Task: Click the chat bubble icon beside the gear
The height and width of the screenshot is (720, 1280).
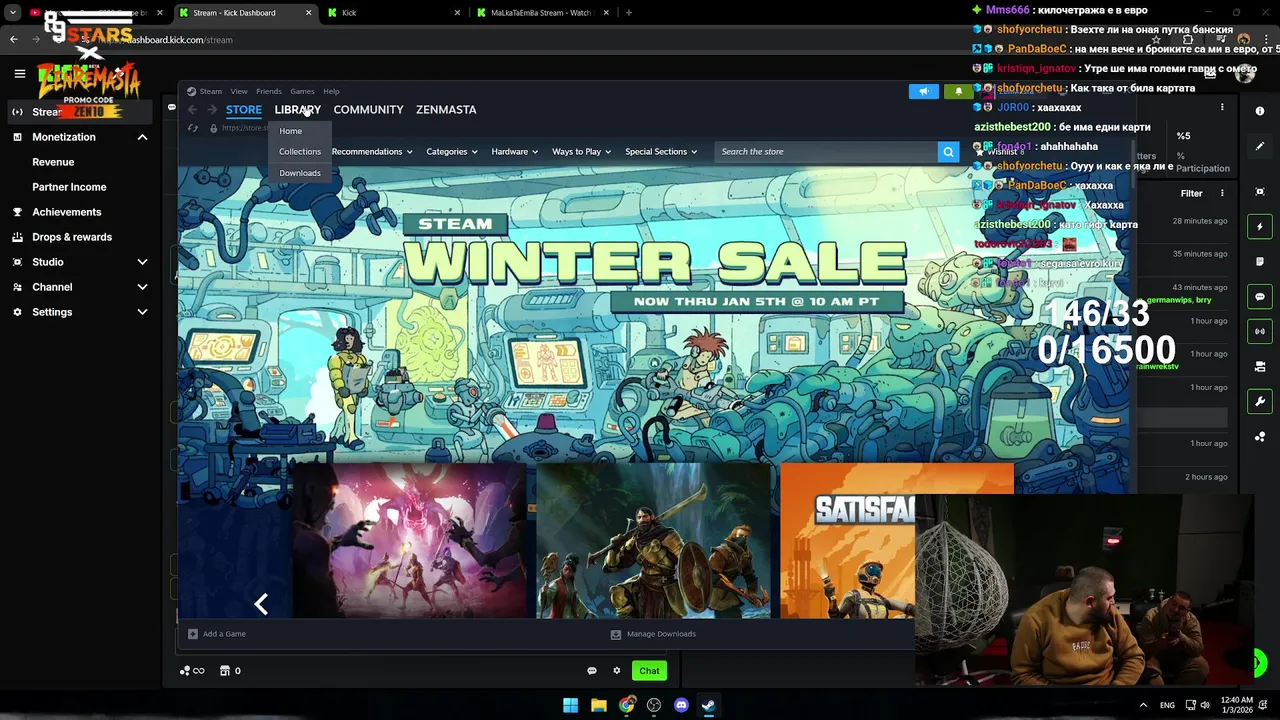Action: [592, 671]
